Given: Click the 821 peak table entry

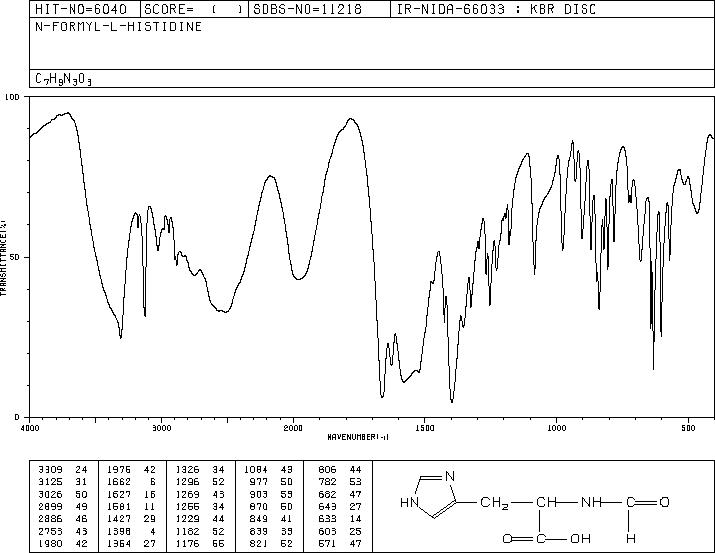Looking at the screenshot, I should coord(272,543).
